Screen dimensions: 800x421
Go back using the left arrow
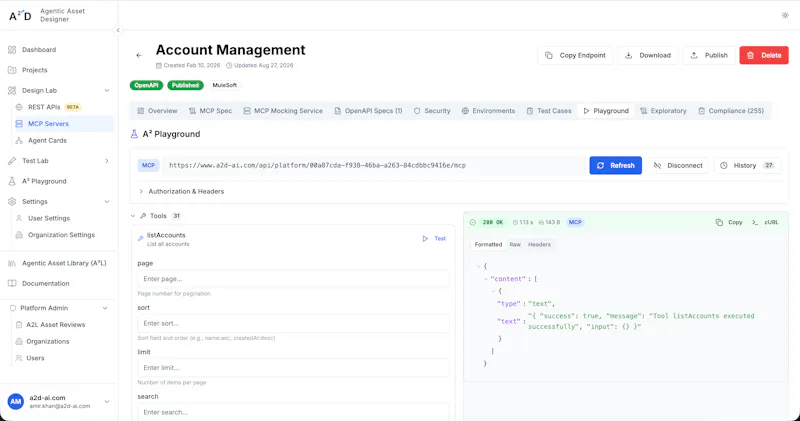139,55
